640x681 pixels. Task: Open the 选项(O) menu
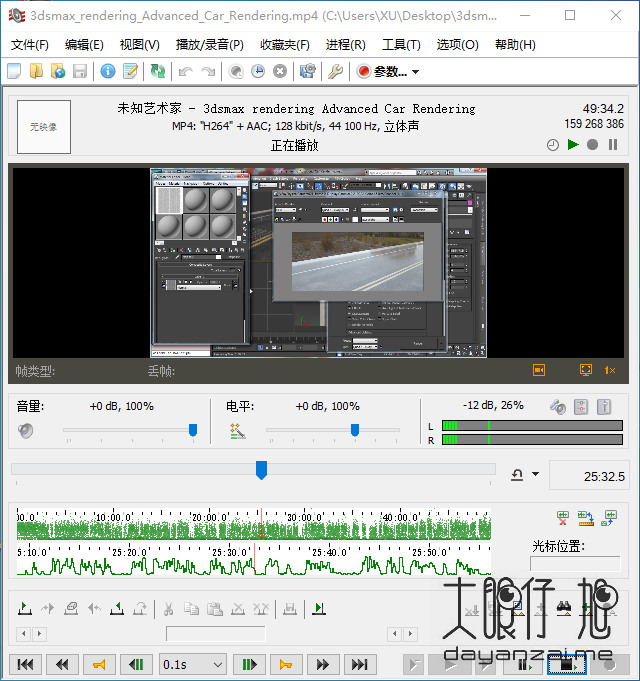coord(458,45)
